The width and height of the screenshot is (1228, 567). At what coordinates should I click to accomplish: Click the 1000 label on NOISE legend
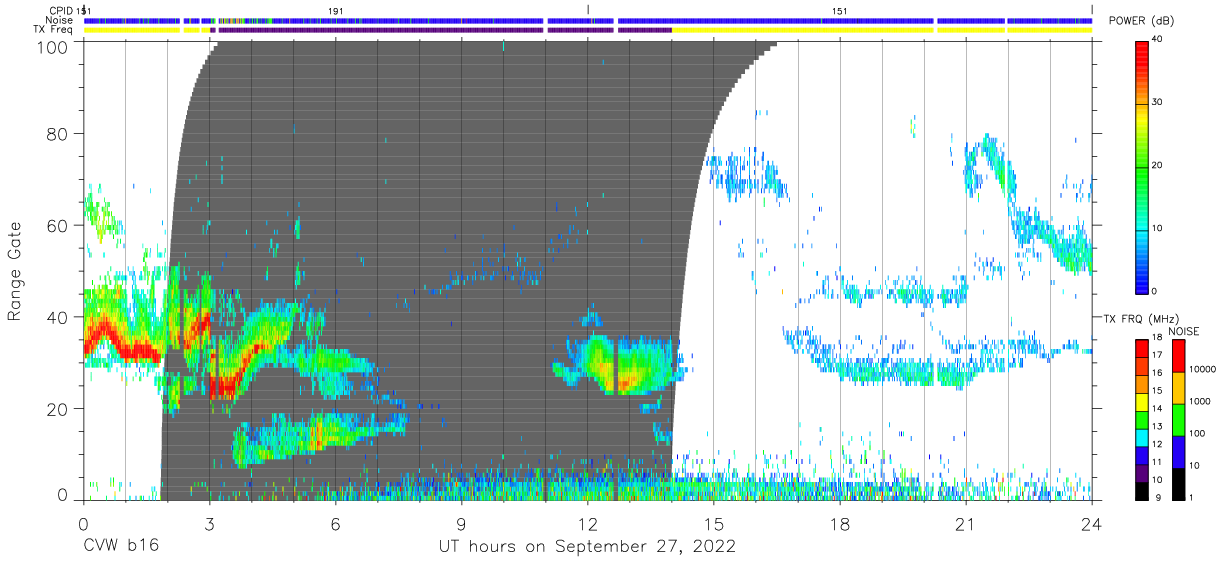tap(1201, 401)
